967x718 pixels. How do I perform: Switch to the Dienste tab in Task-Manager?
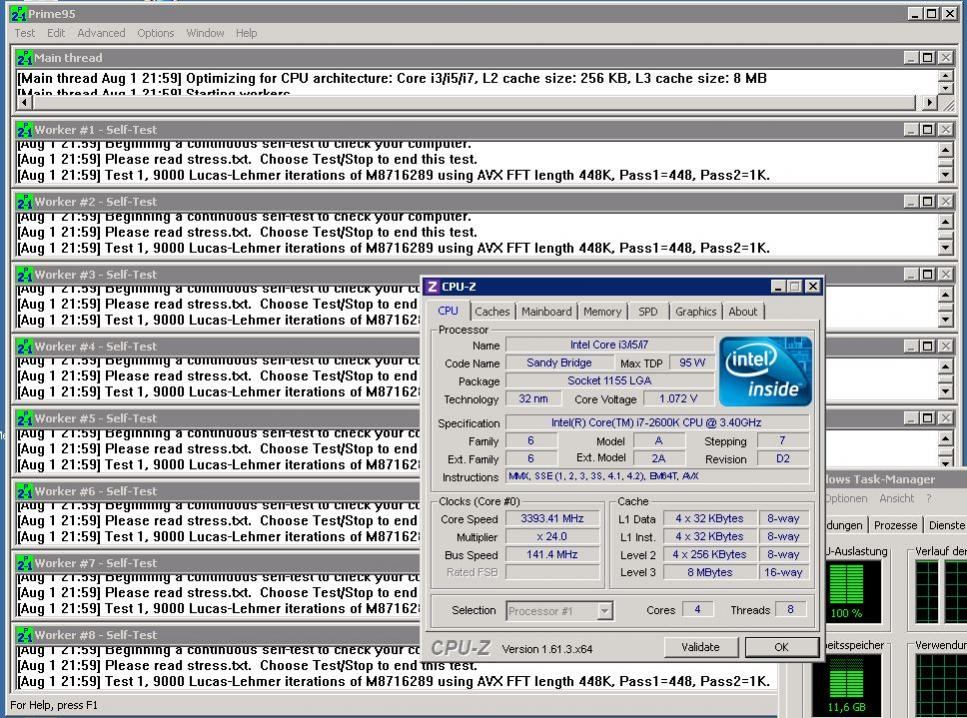pyautogui.click(x=946, y=525)
